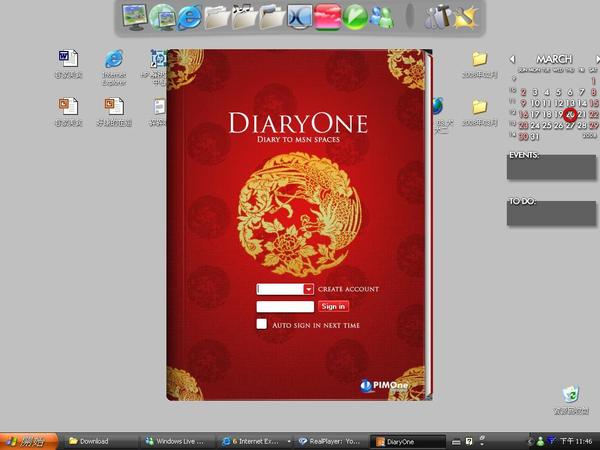The width and height of the screenshot is (600, 450).
Task: Click the green glossy orb dock icon
Action: (355, 17)
